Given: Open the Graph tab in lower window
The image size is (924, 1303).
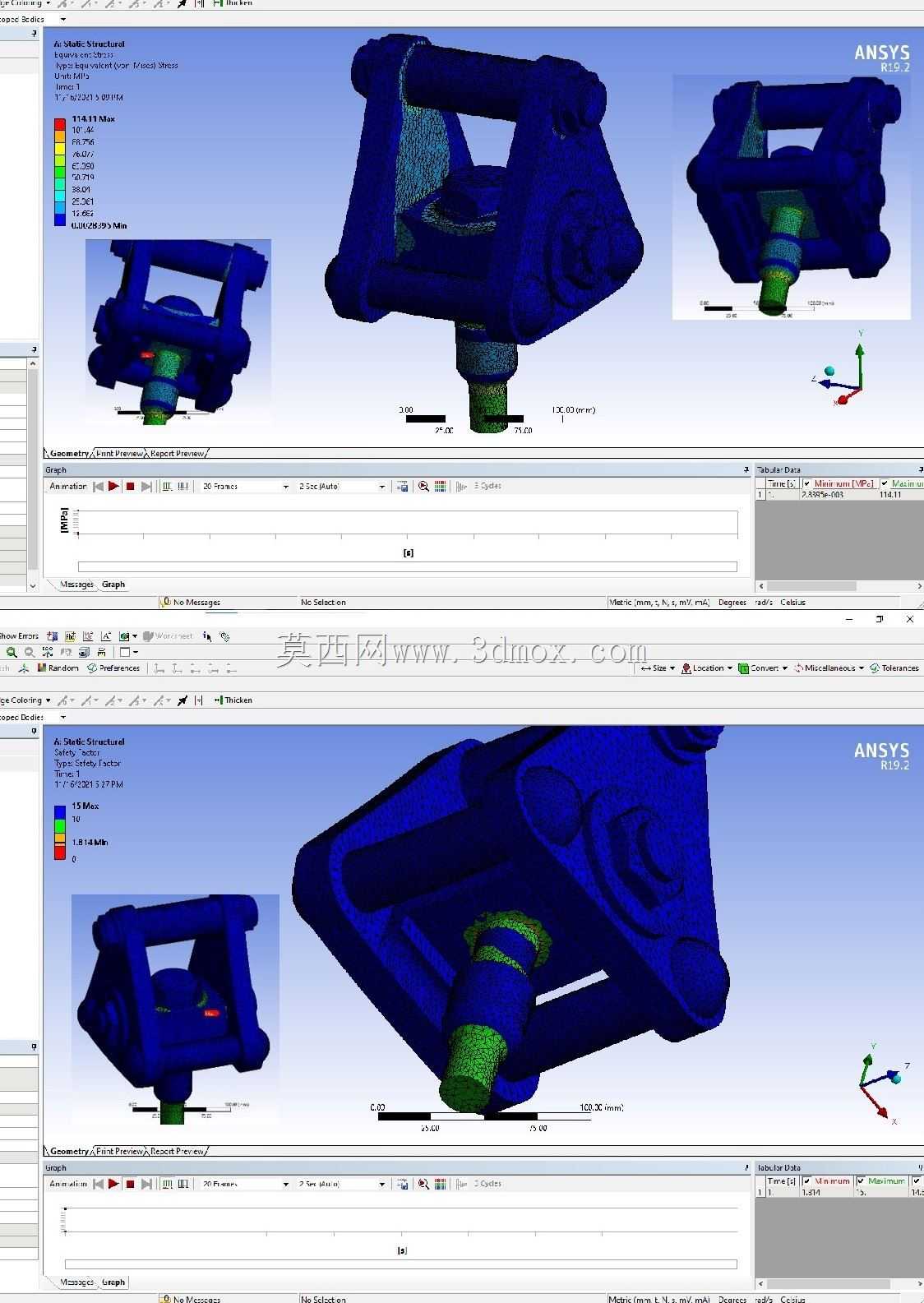Looking at the screenshot, I should 113,1282.
